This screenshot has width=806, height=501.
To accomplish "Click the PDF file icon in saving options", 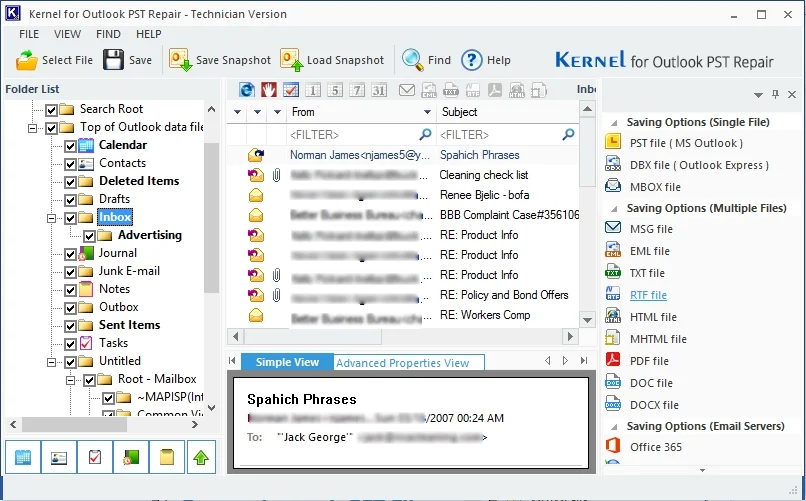I will (614, 361).
